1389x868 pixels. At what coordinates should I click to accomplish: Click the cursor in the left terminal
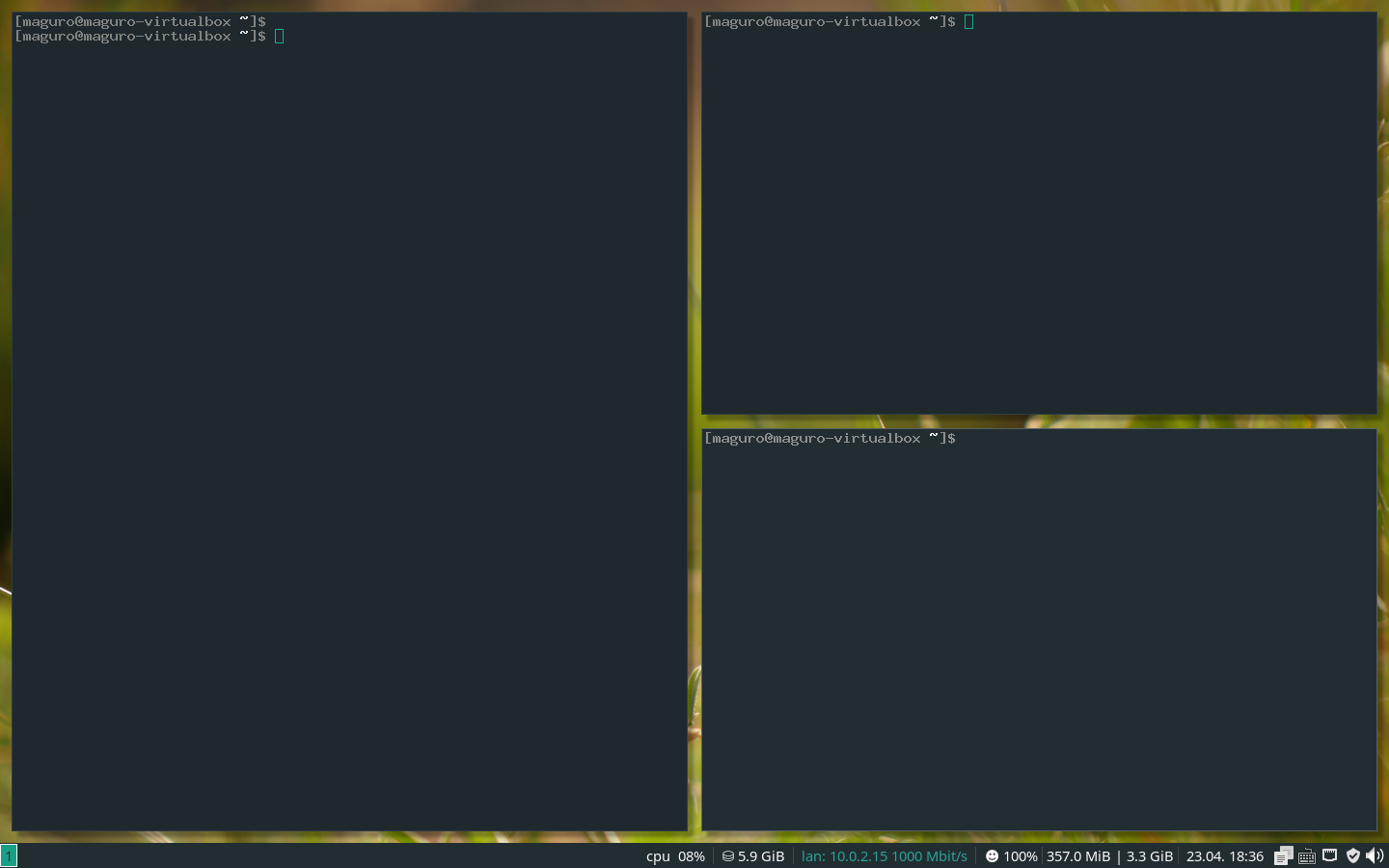coord(280,37)
